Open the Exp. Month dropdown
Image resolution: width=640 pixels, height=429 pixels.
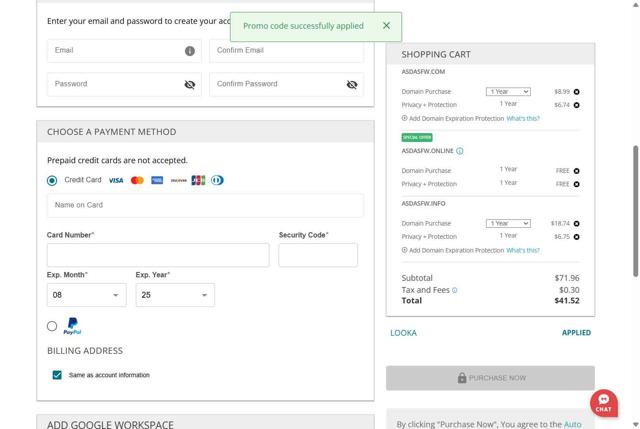click(87, 295)
